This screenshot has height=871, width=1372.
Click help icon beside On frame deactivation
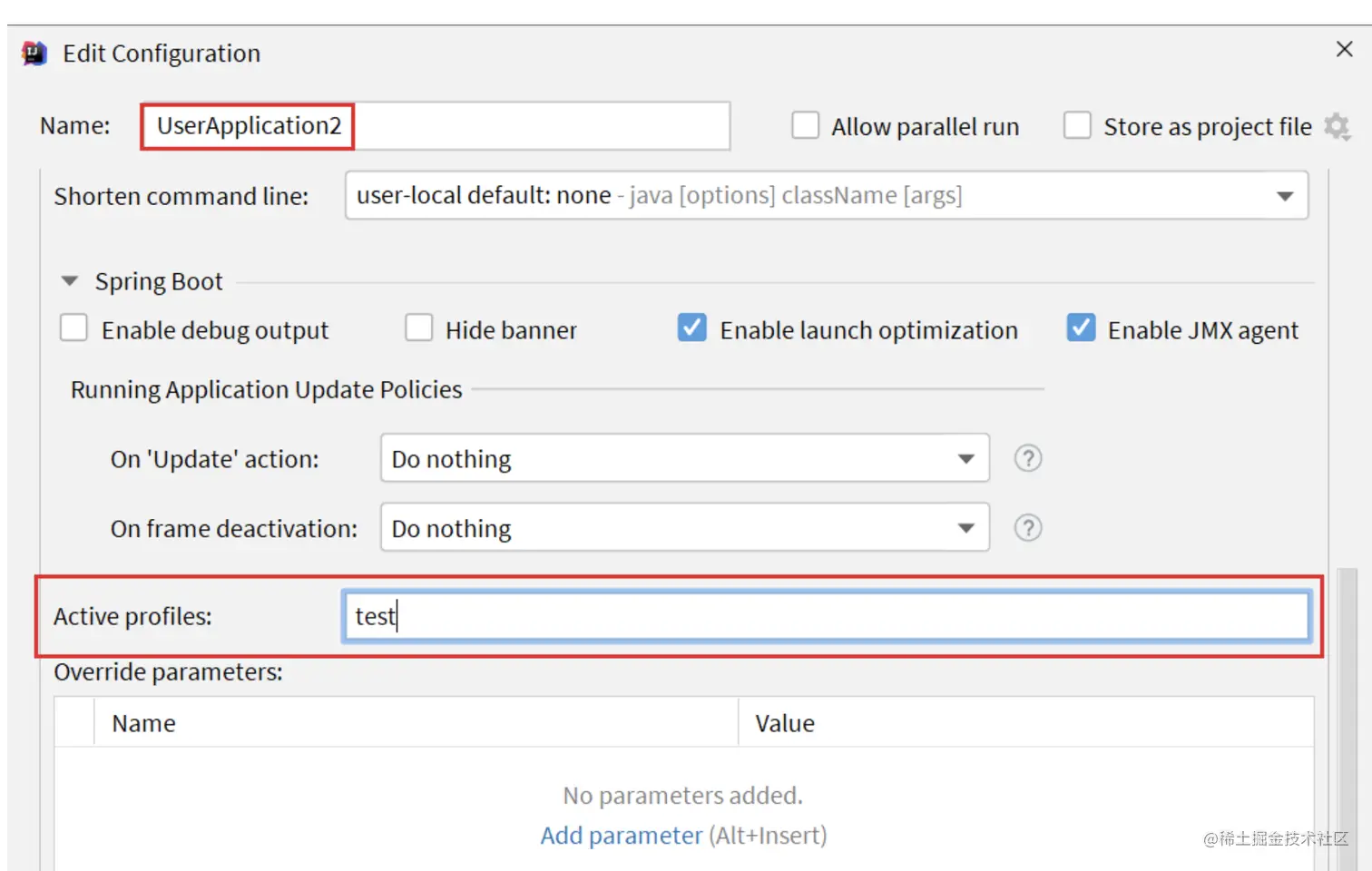click(x=1027, y=528)
